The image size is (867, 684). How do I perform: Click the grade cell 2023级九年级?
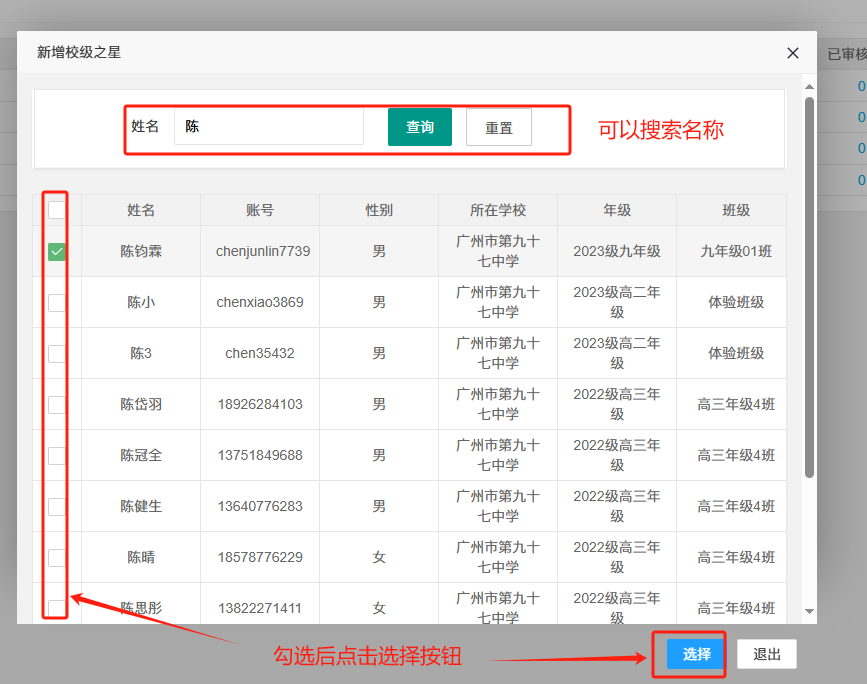[617, 252]
